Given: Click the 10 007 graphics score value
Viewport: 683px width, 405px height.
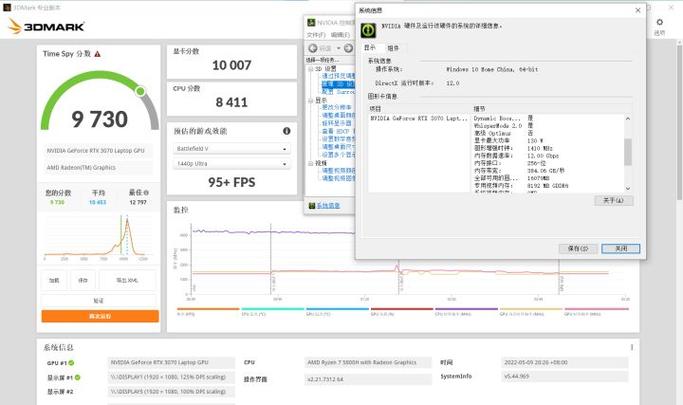Looking at the screenshot, I should coord(232,65).
